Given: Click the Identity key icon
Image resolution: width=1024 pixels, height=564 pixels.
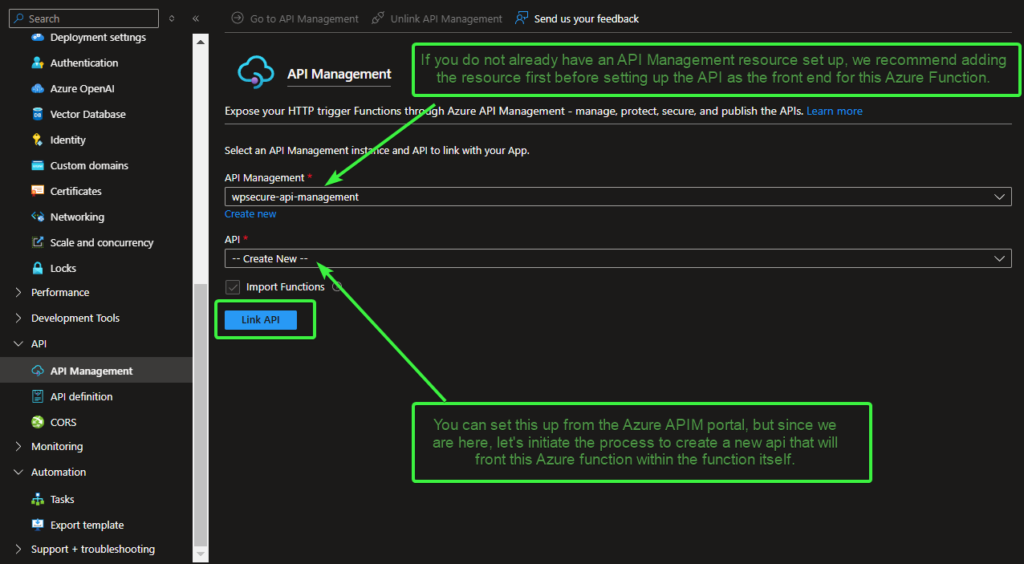Looking at the screenshot, I should [38, 140].
